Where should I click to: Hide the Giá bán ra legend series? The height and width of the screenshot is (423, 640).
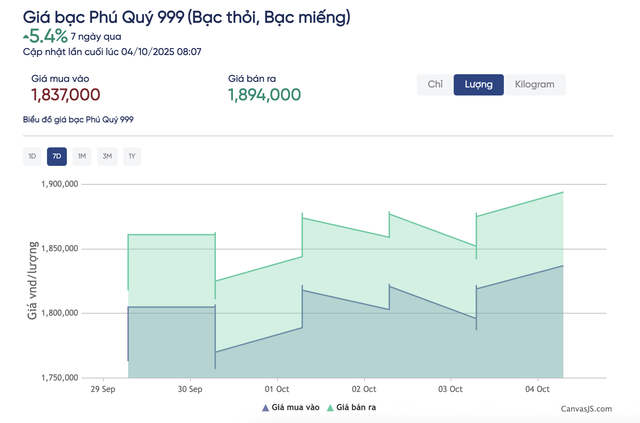[356, 407]
